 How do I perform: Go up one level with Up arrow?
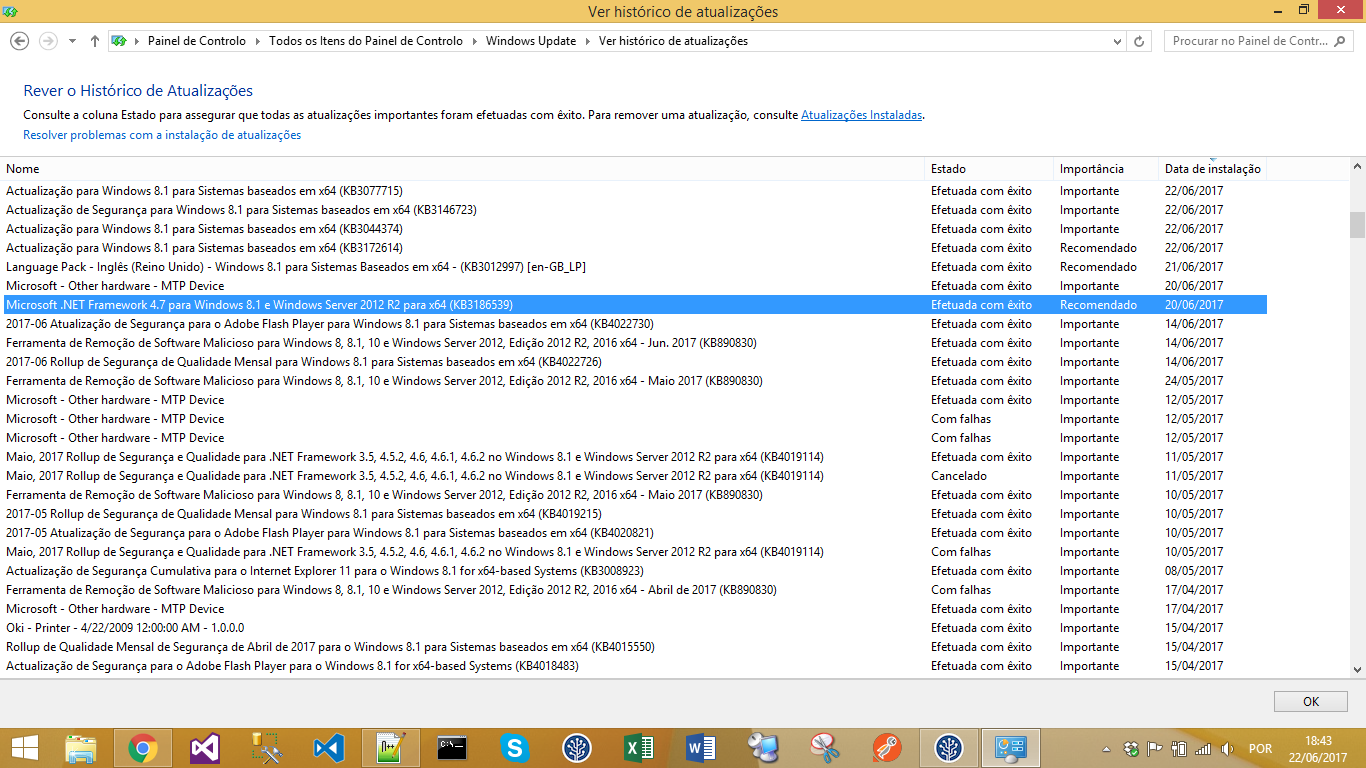(95, 41)
